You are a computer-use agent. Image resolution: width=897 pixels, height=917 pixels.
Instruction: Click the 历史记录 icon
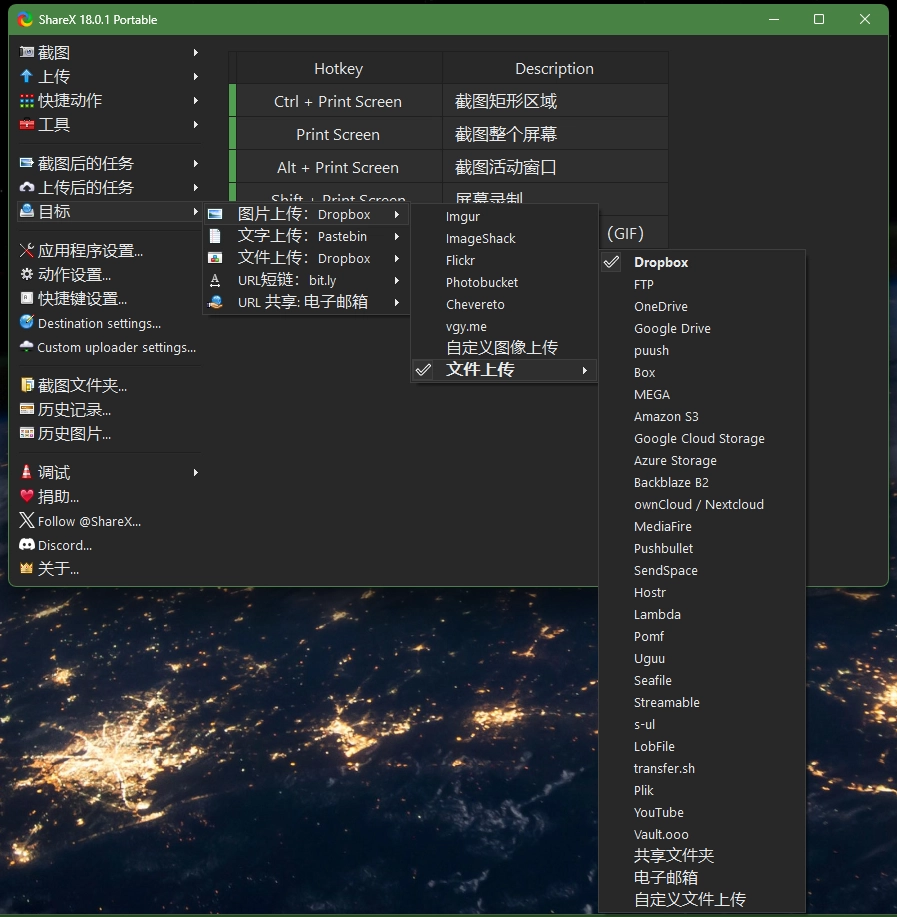tap(27, 409)
